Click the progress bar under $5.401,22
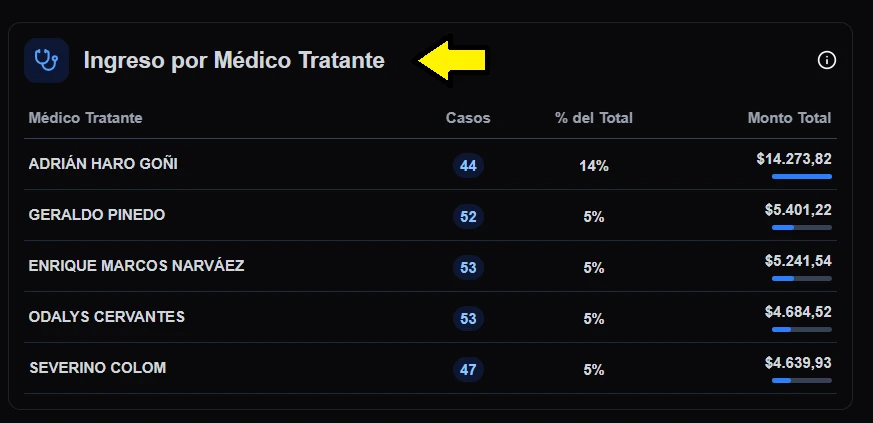 [x=801, y=227]
